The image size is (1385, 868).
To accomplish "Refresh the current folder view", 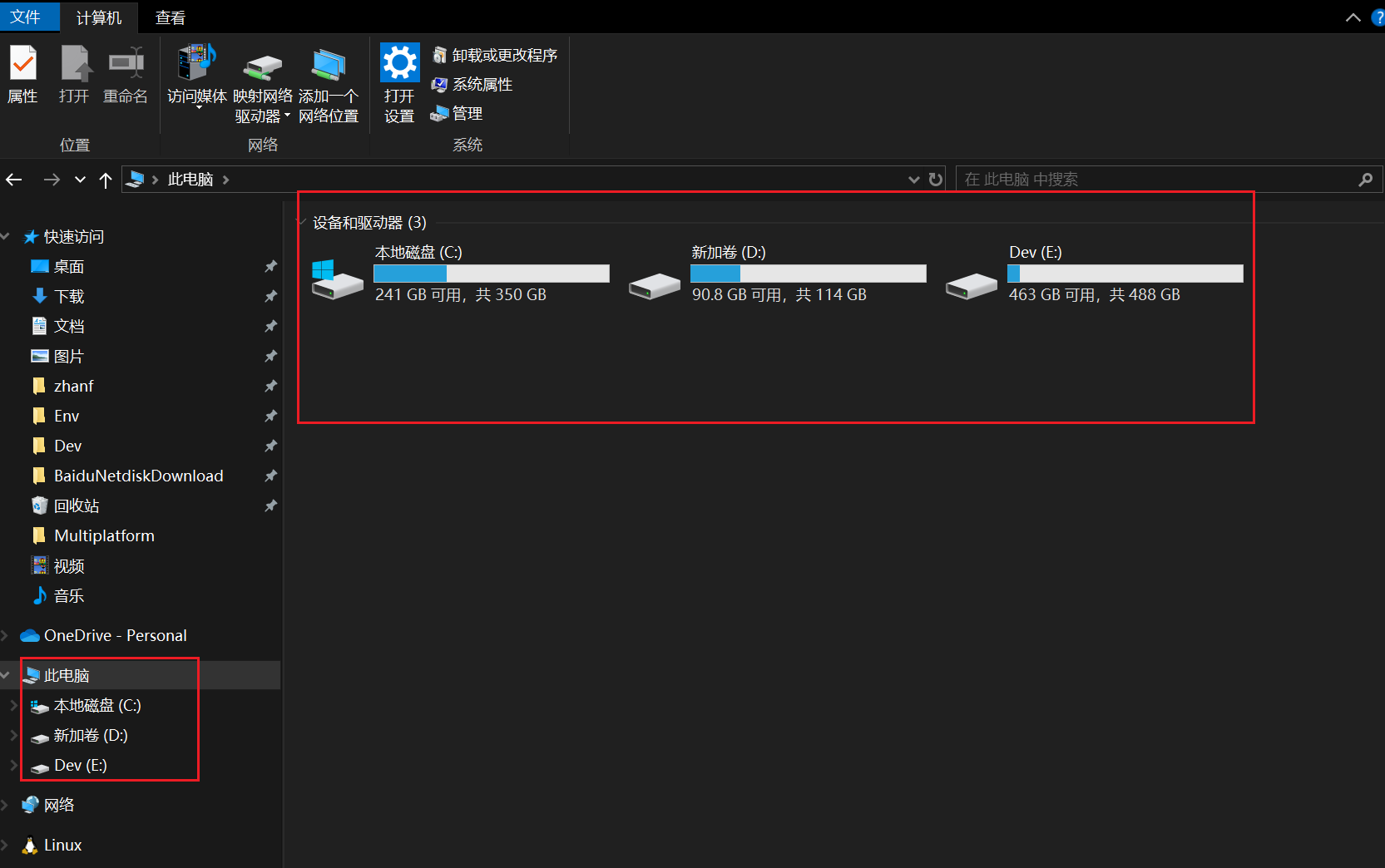I will 936,180.
